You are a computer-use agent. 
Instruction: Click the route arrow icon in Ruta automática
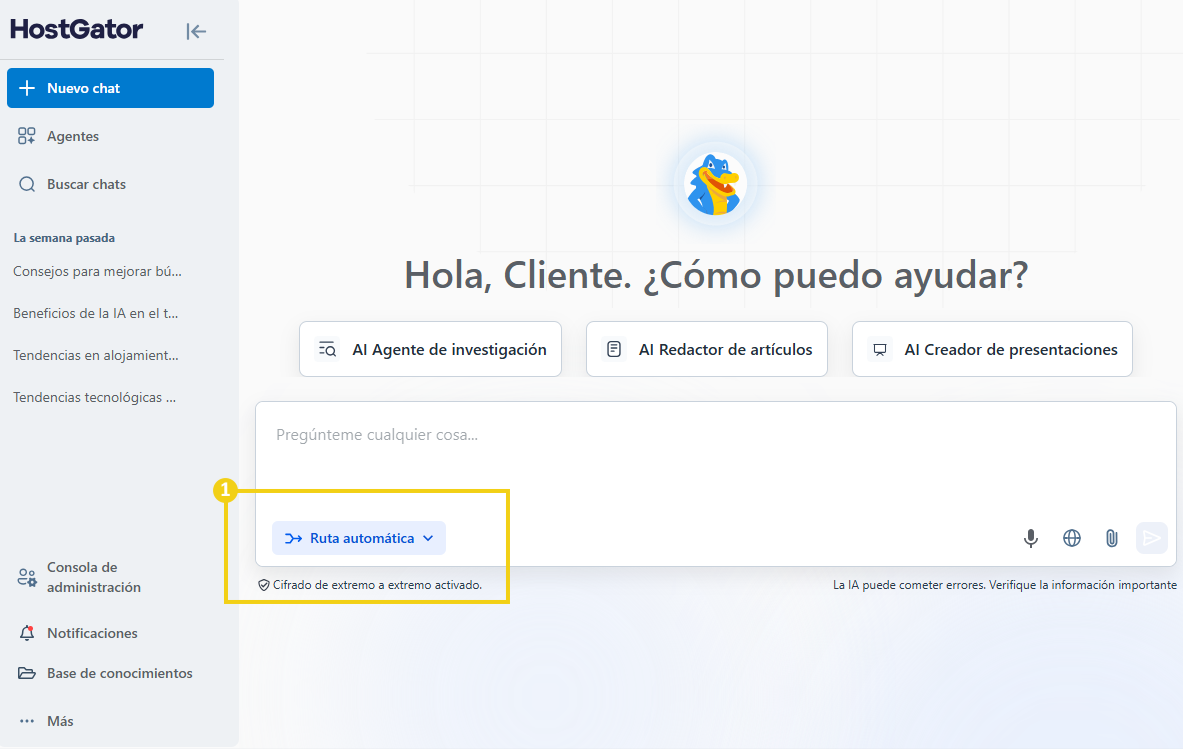tap(293, 539)
